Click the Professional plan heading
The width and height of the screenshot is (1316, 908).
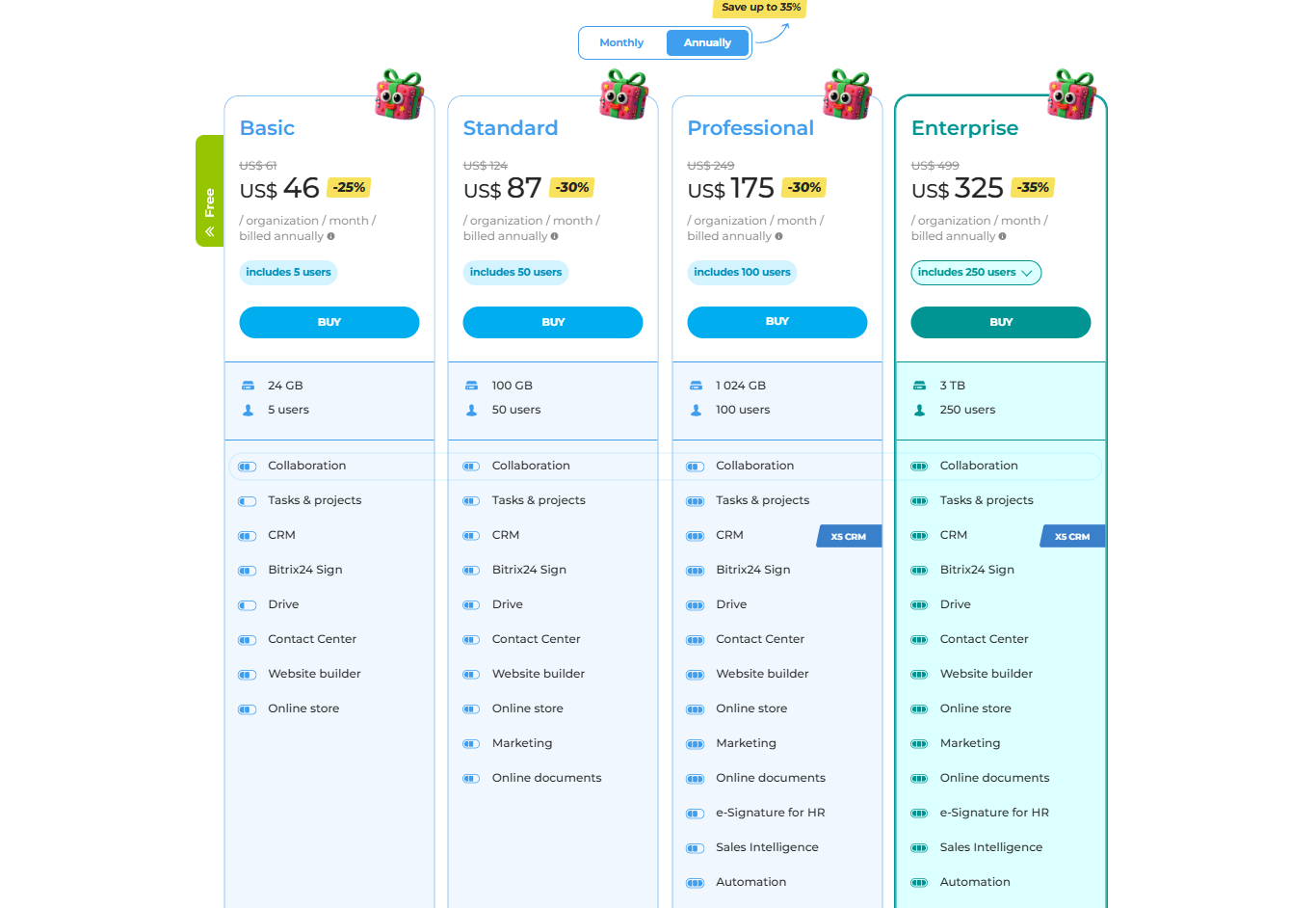pos(750,128)
